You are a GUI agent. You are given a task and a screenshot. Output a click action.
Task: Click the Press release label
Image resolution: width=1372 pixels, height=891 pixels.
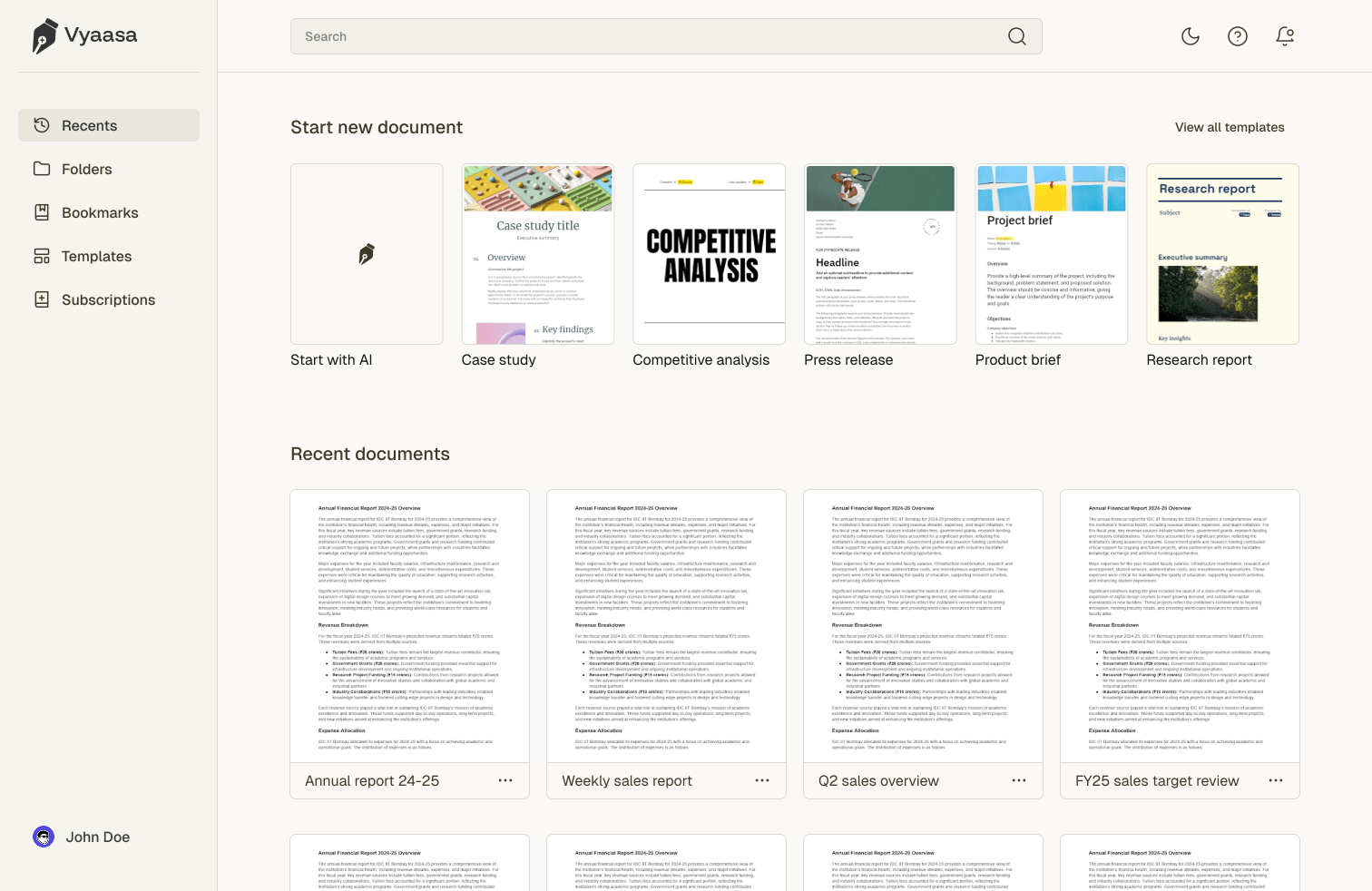point(848,359)
